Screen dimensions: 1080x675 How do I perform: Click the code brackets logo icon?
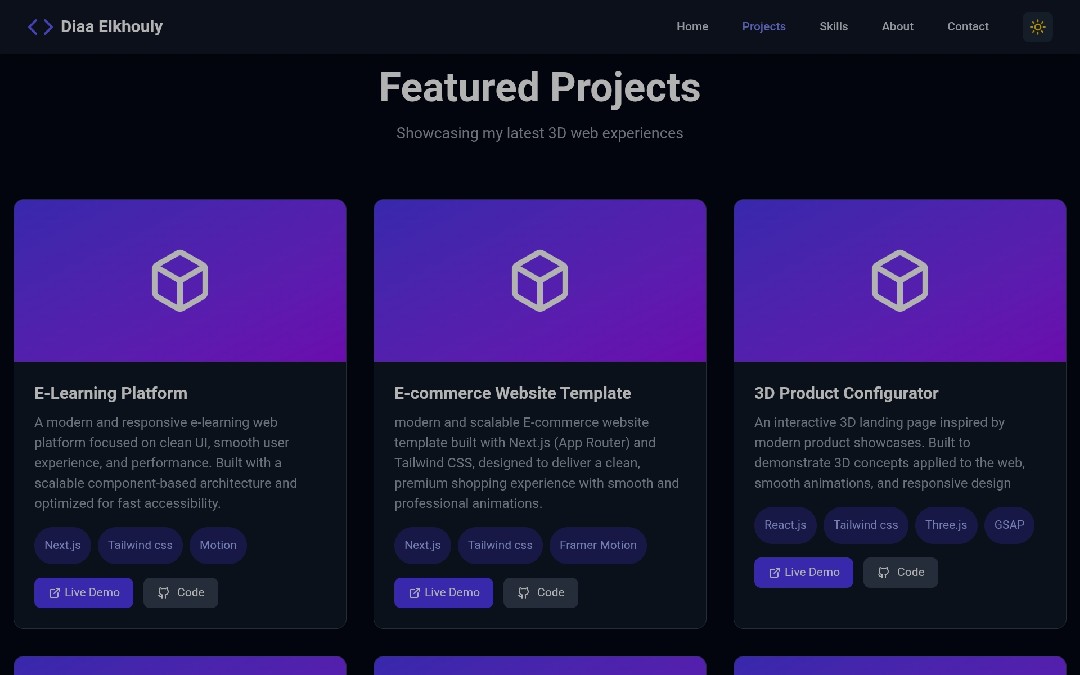click(40, 27)
